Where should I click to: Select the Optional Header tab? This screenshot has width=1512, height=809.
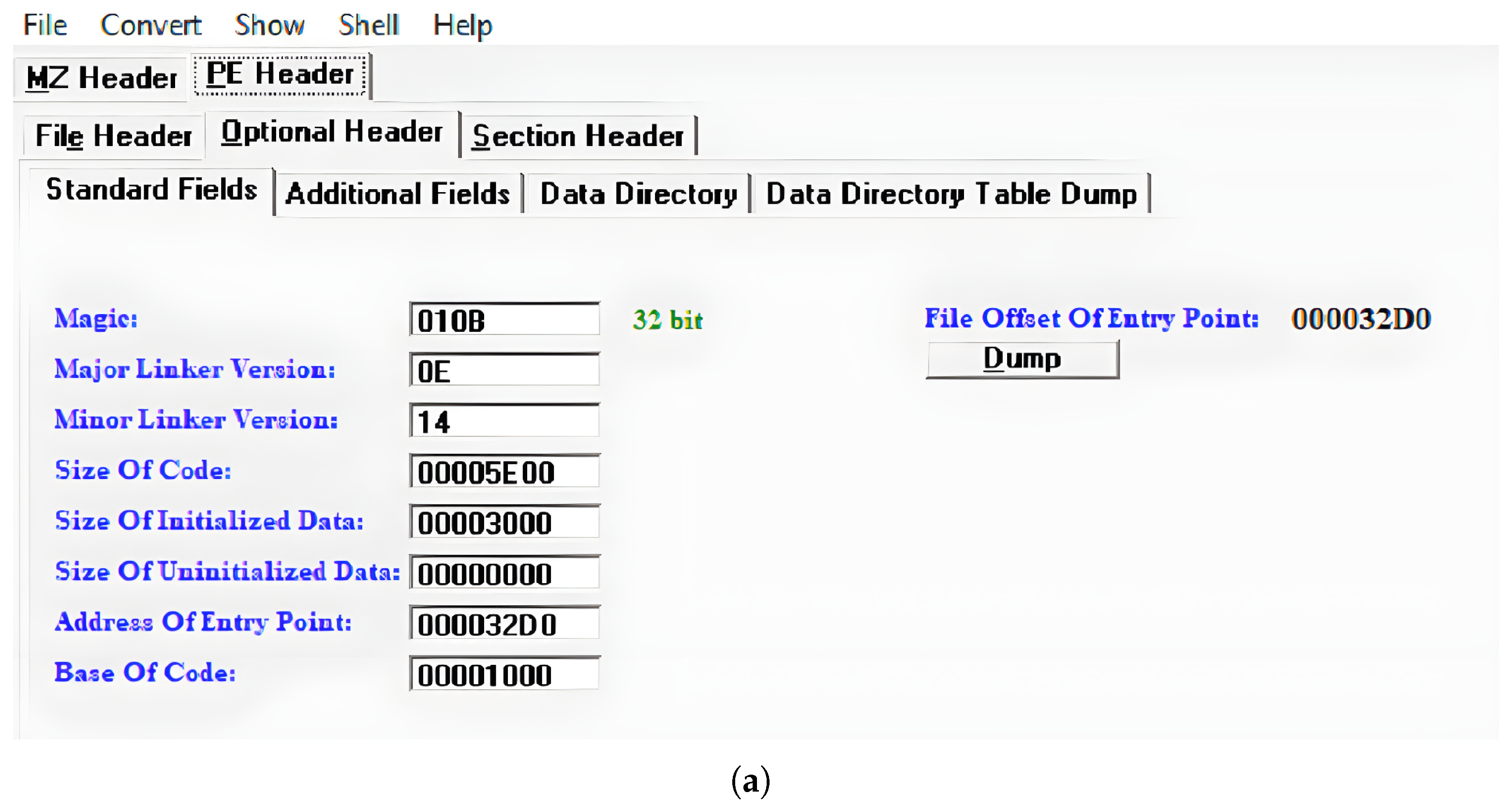(332, 132)
